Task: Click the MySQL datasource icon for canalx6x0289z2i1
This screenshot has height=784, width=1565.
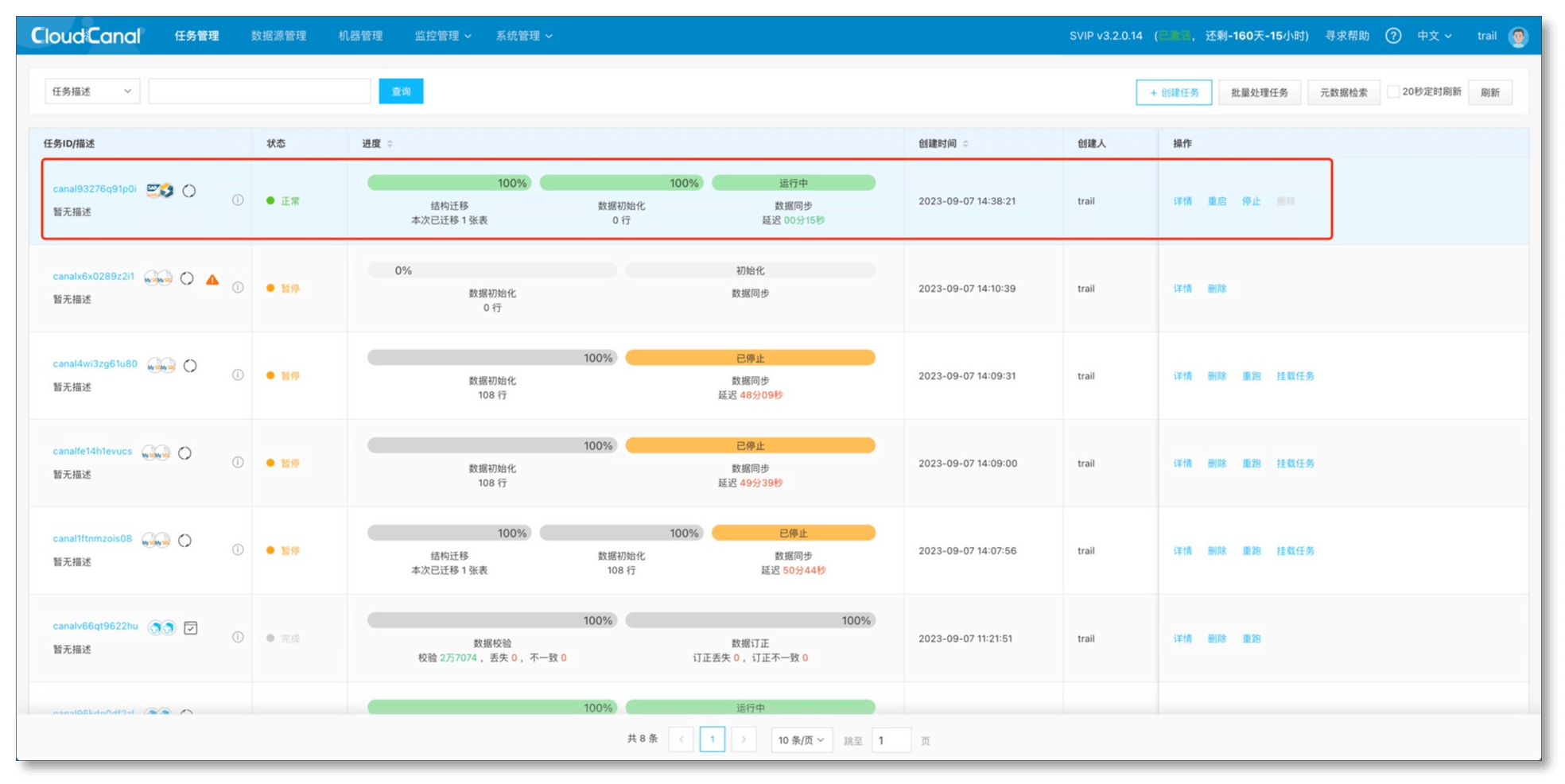Action: tap(158, 278)
